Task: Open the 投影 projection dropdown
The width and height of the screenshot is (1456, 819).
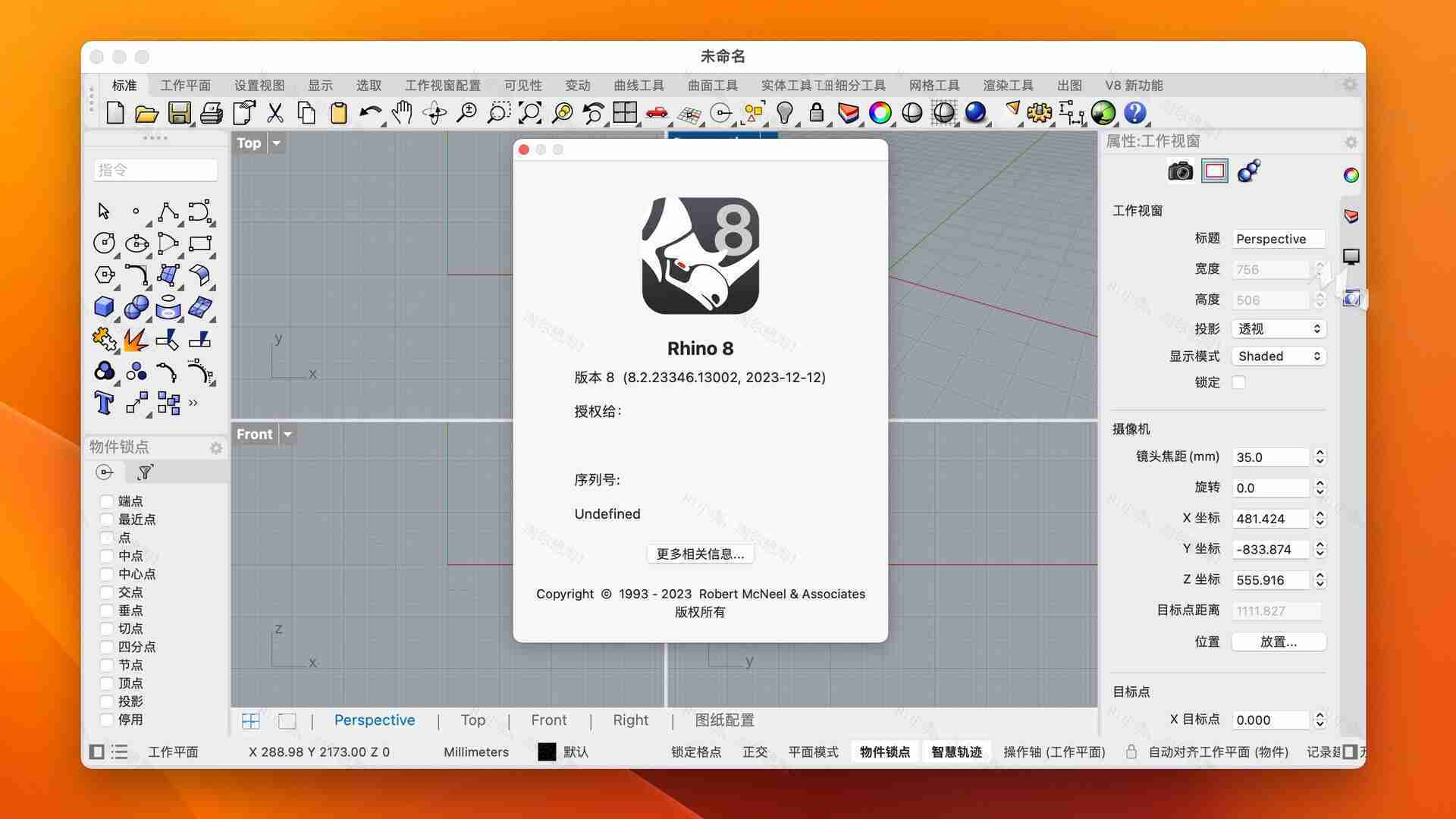Action: coord(1279,329)
